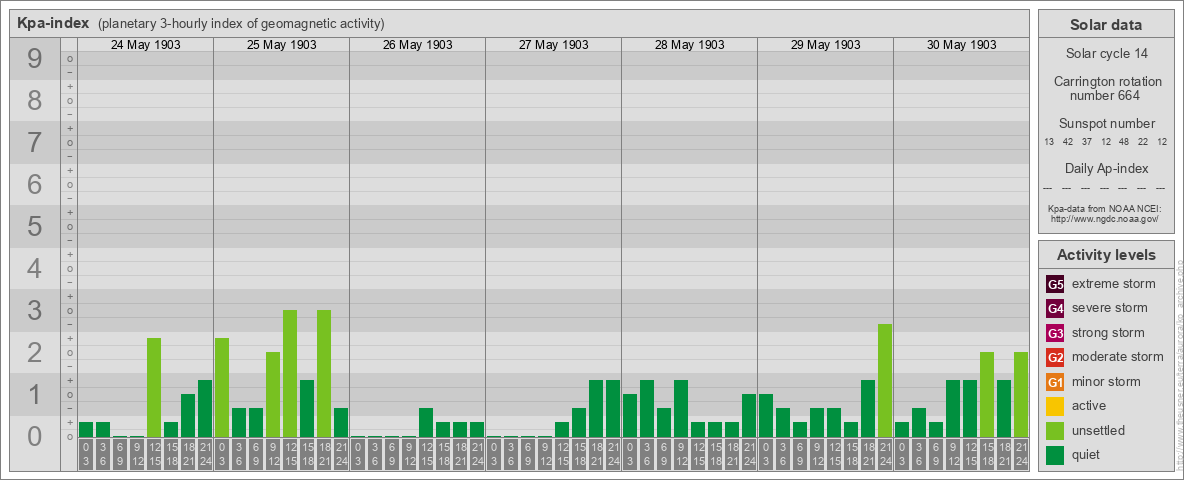Click the Activity levels panel heading
This screenshot has width=1184, height=480.
pyautogui.click(x=1106, y=255)
